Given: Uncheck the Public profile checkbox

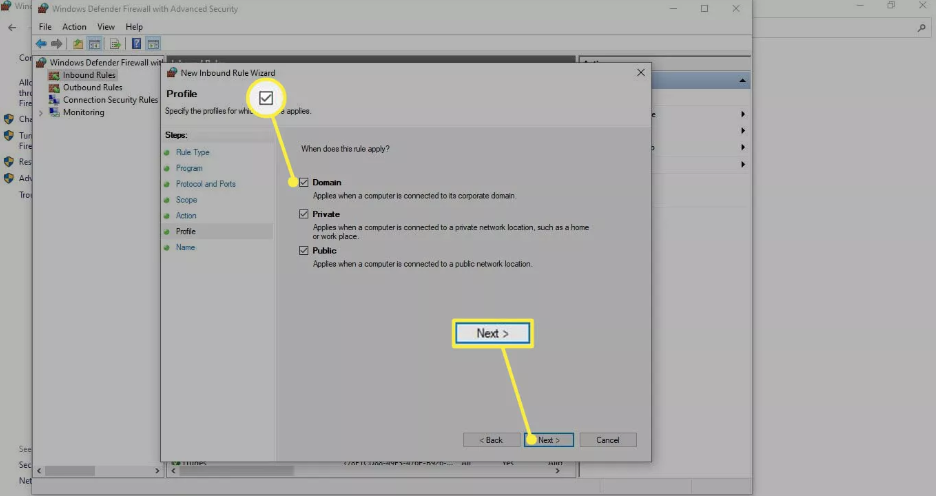Looking at the screenshot, I should coord(304,251).
